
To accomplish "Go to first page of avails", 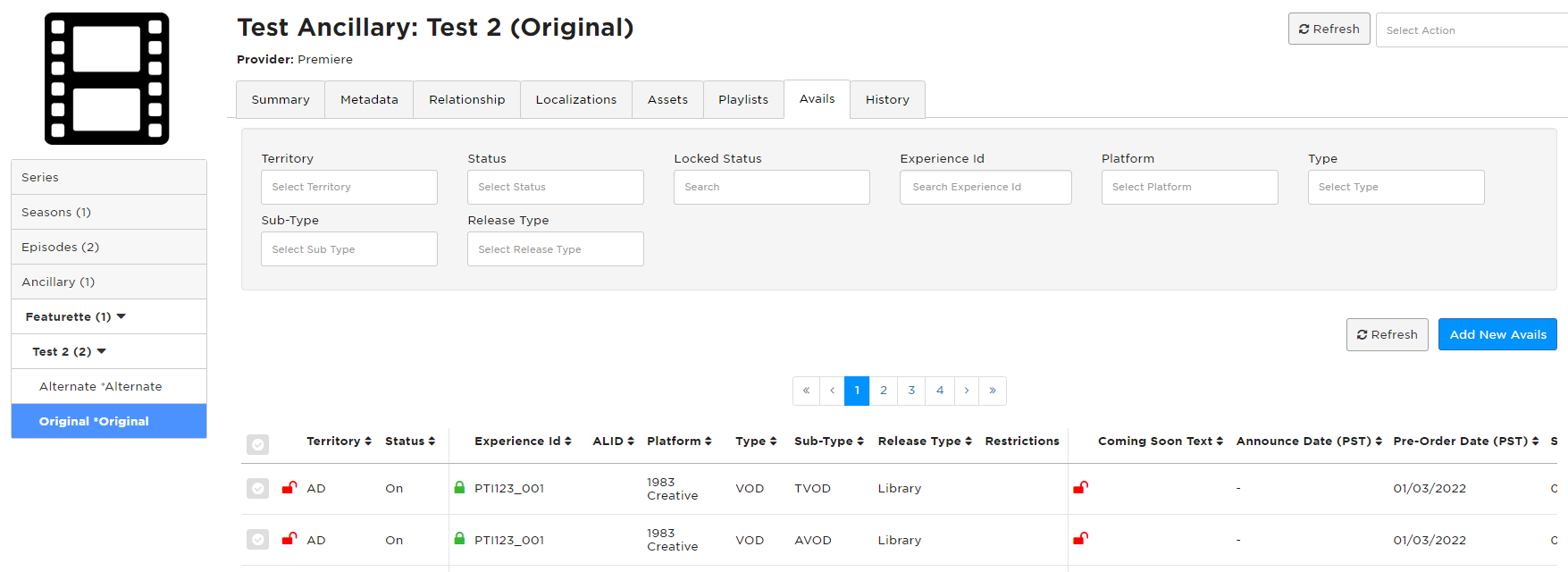I will [806, 391].
